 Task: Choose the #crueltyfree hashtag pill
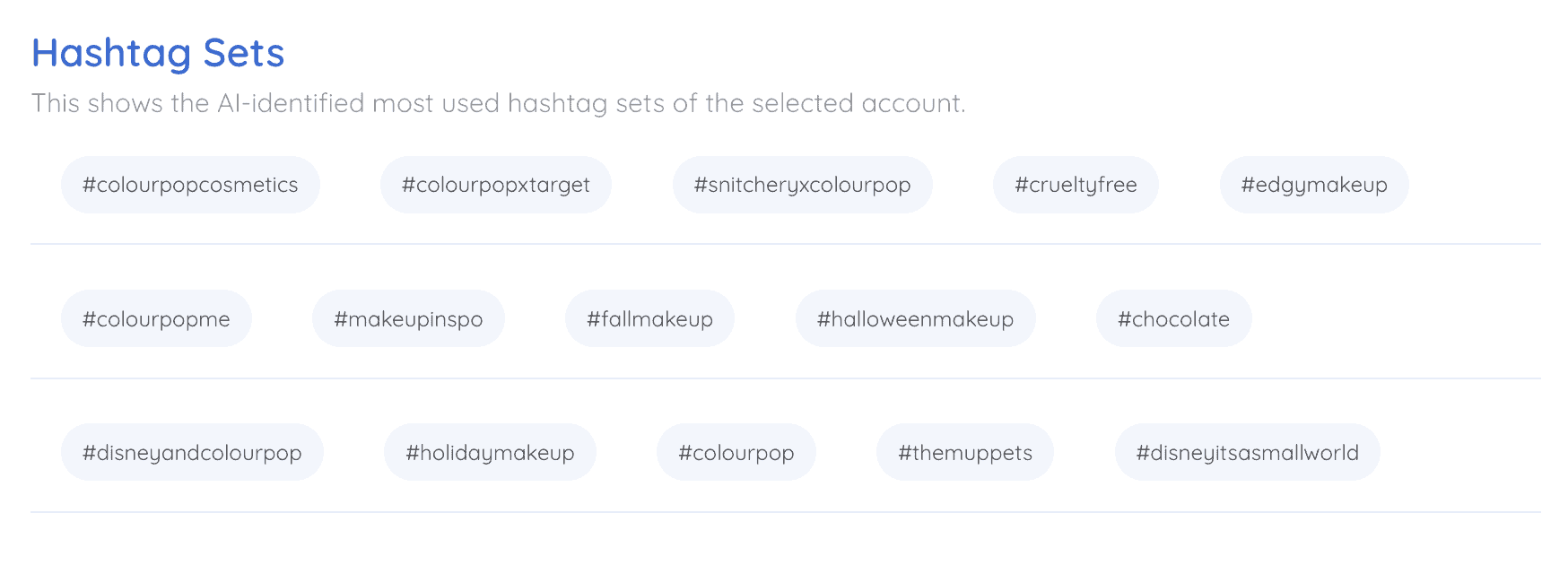click(x=1076, y=185)
